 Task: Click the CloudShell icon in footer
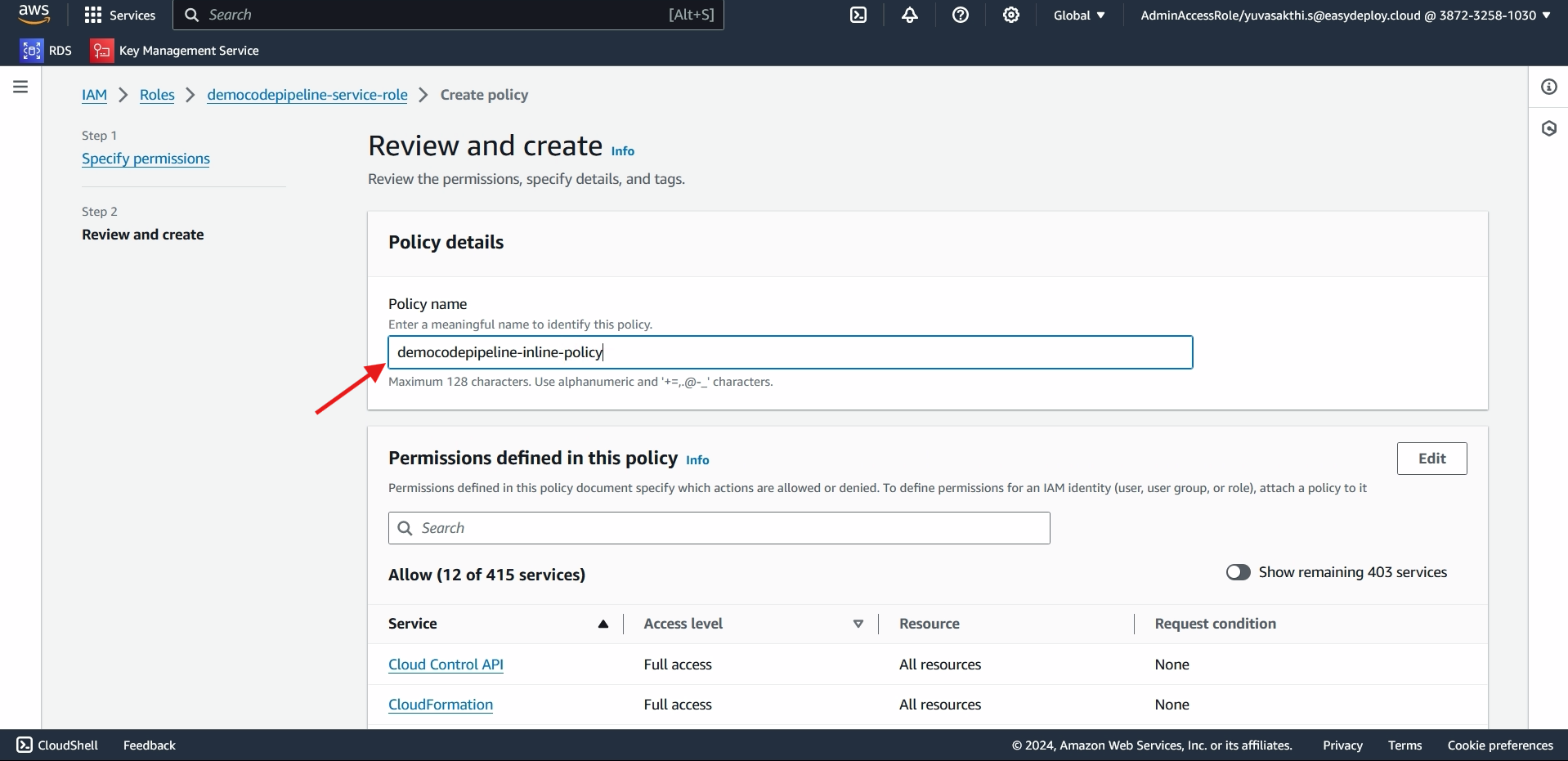click(x=25, y=745)
